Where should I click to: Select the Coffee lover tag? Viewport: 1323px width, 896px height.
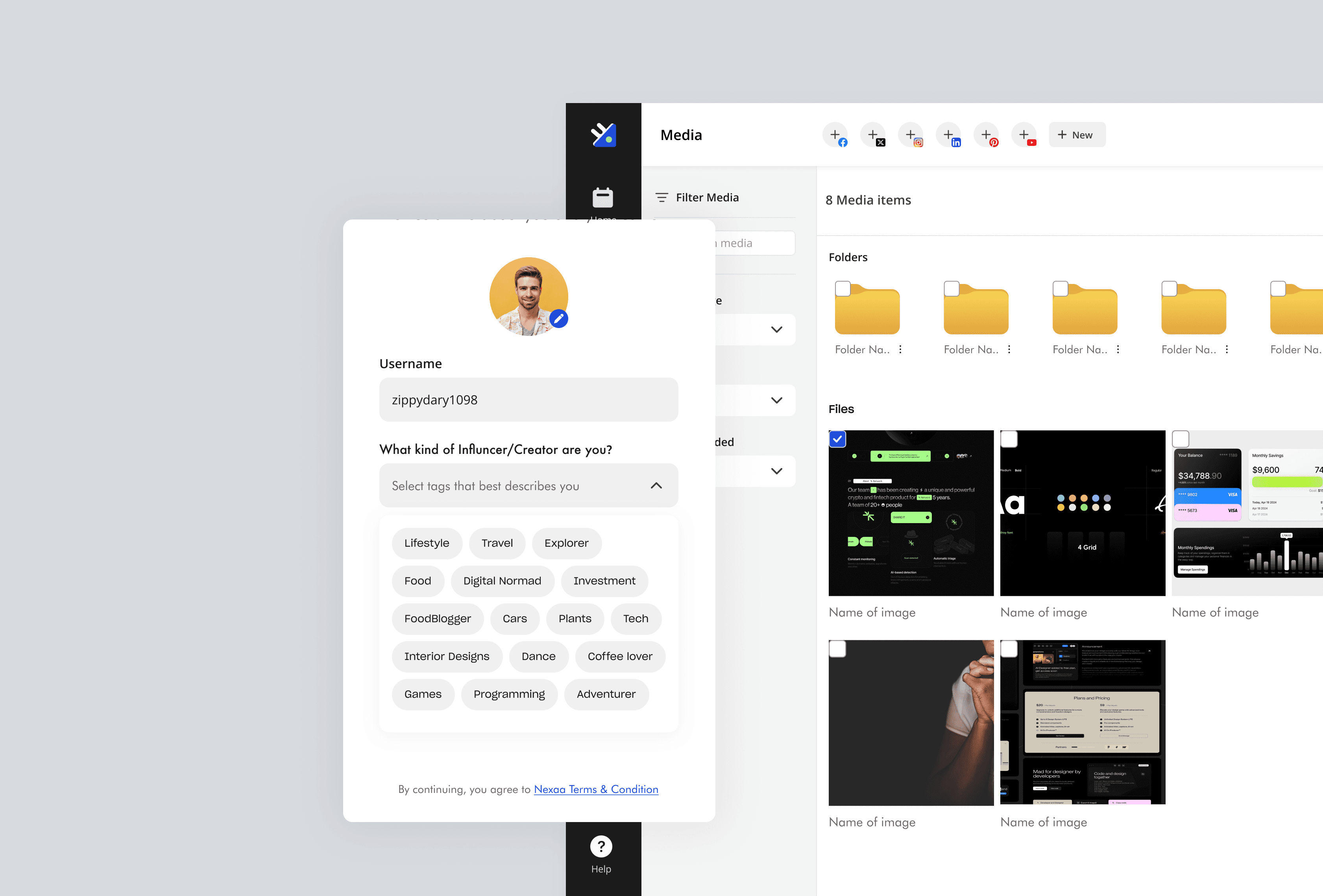619,656
